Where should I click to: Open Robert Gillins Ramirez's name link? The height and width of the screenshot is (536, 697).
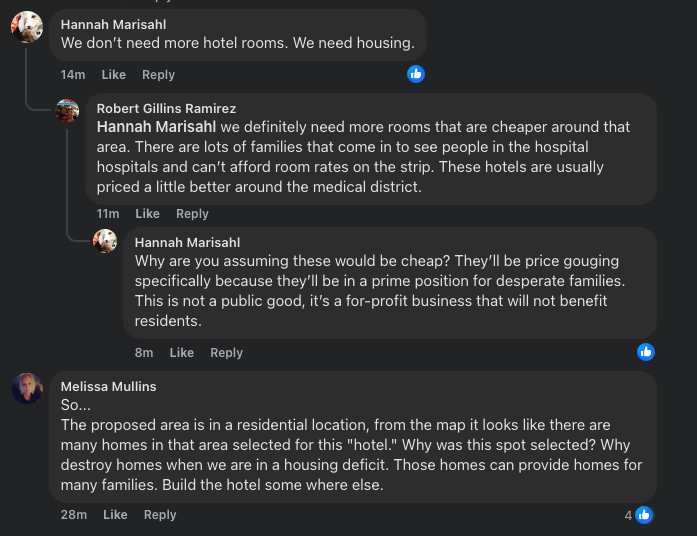click(166, 108)
